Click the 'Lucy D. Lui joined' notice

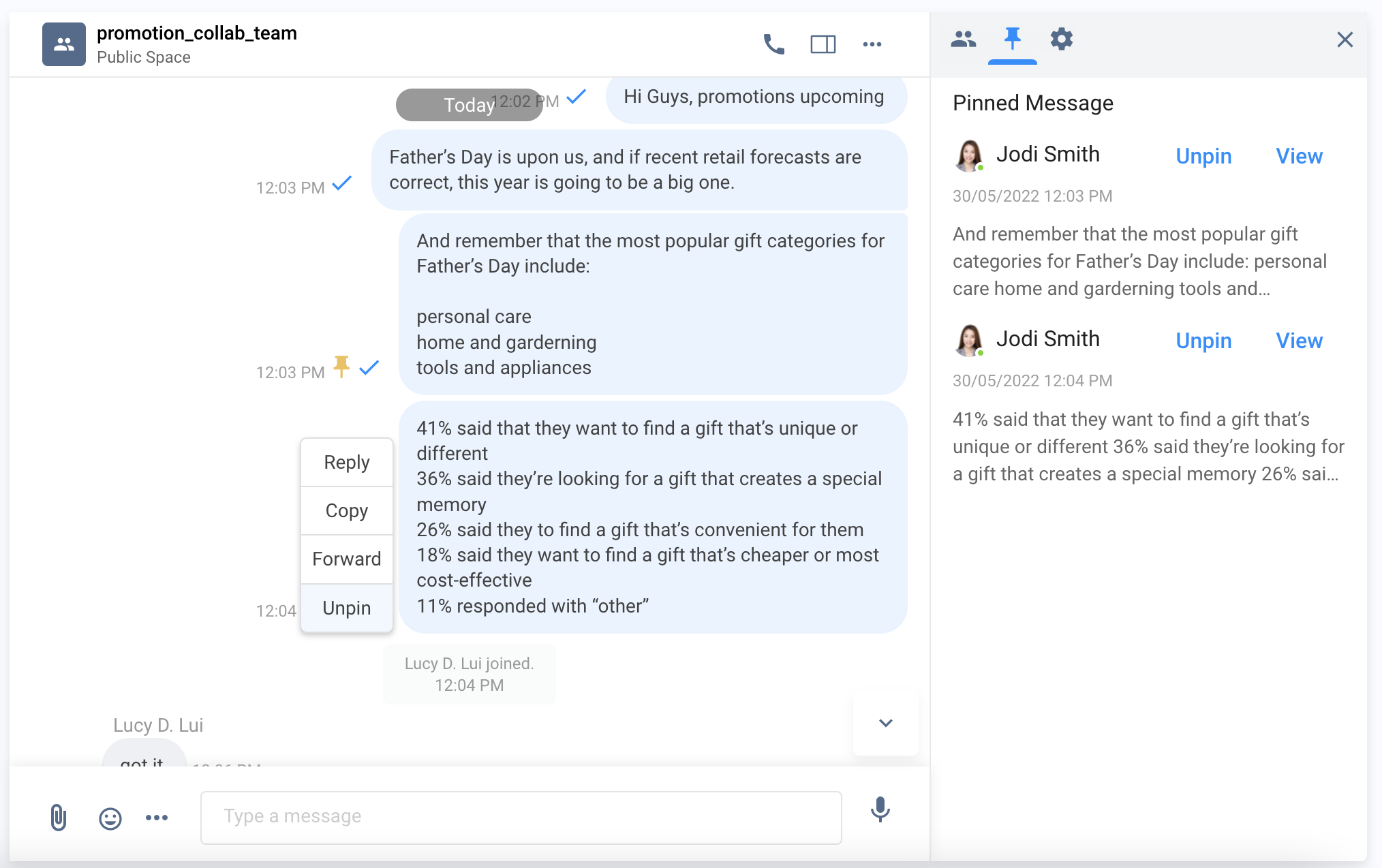(470, 674)
